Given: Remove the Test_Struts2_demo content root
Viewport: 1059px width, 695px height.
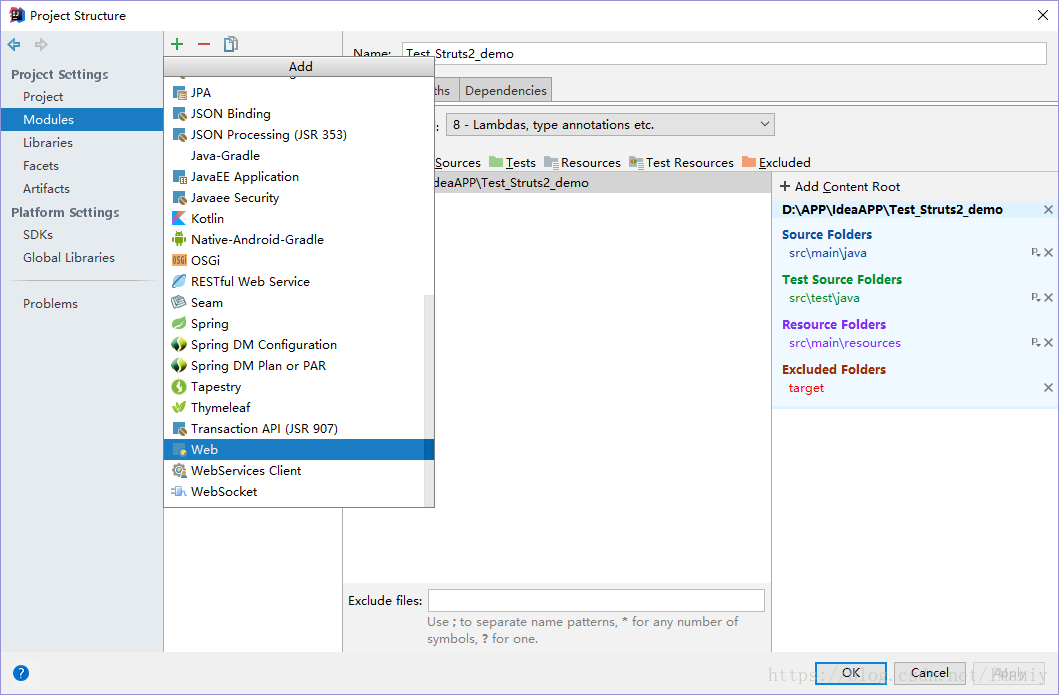Looking at the screenshot, I should 1048,209.
